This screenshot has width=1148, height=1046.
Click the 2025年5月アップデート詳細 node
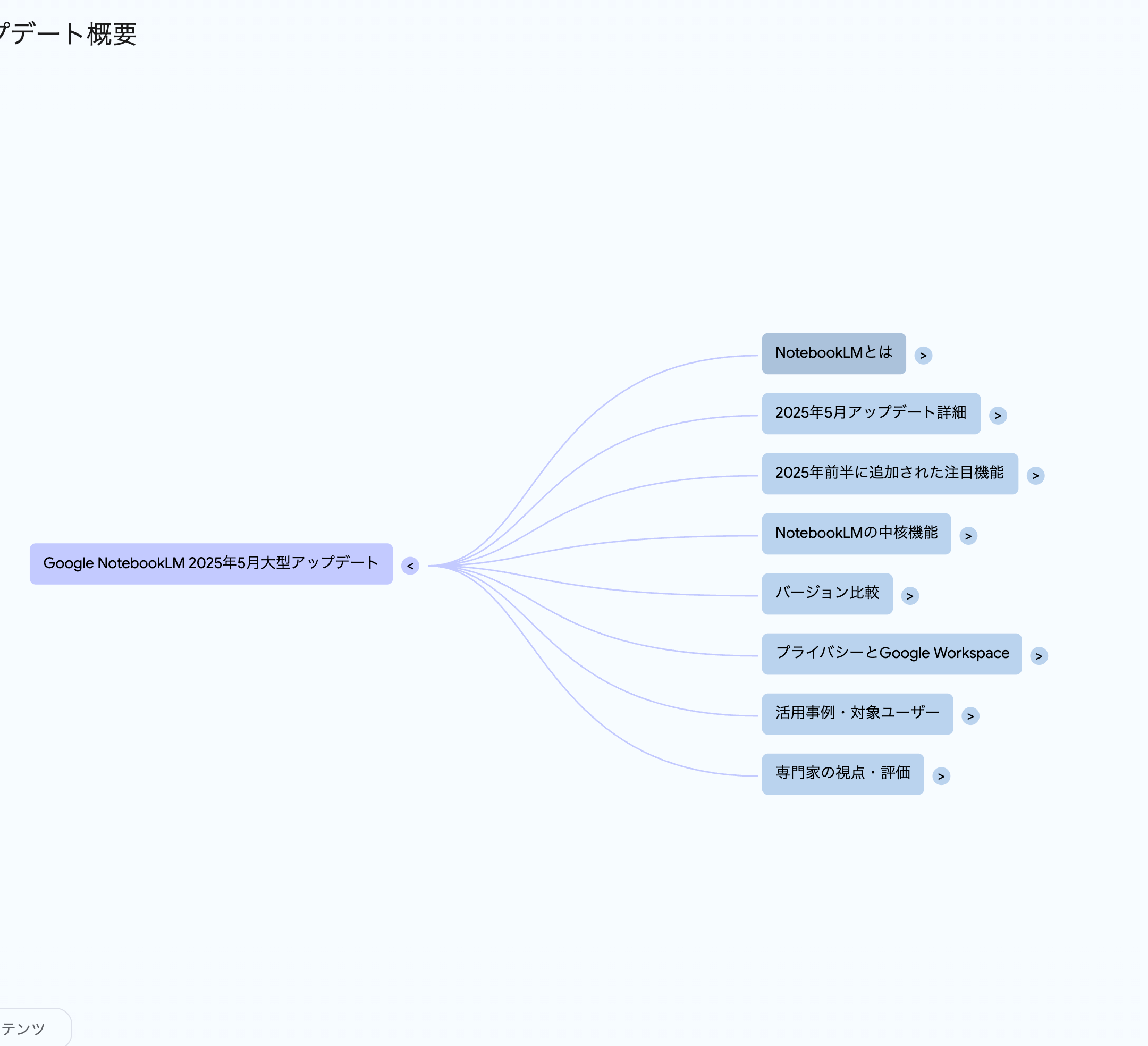tap(871, 414)
